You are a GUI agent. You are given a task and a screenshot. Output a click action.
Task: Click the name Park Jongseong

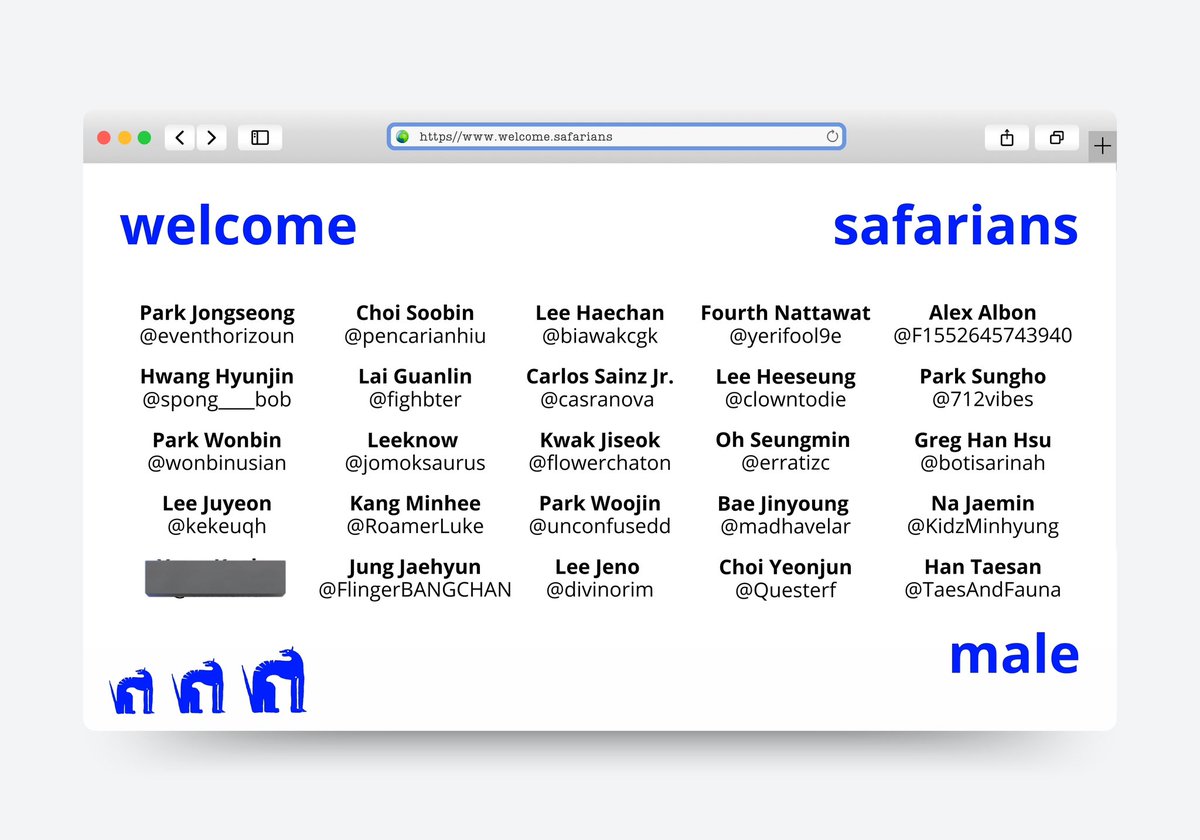(217, 313)
